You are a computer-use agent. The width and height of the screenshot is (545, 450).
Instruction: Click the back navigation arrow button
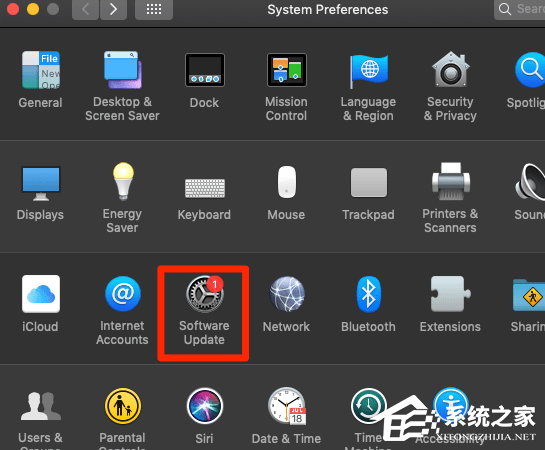point(86,9)
